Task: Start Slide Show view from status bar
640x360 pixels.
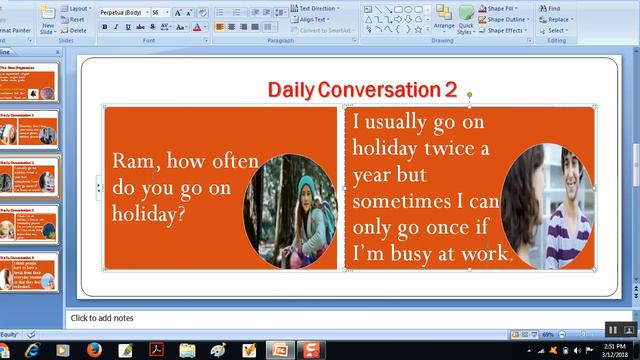Action: [x=534, y=335]
